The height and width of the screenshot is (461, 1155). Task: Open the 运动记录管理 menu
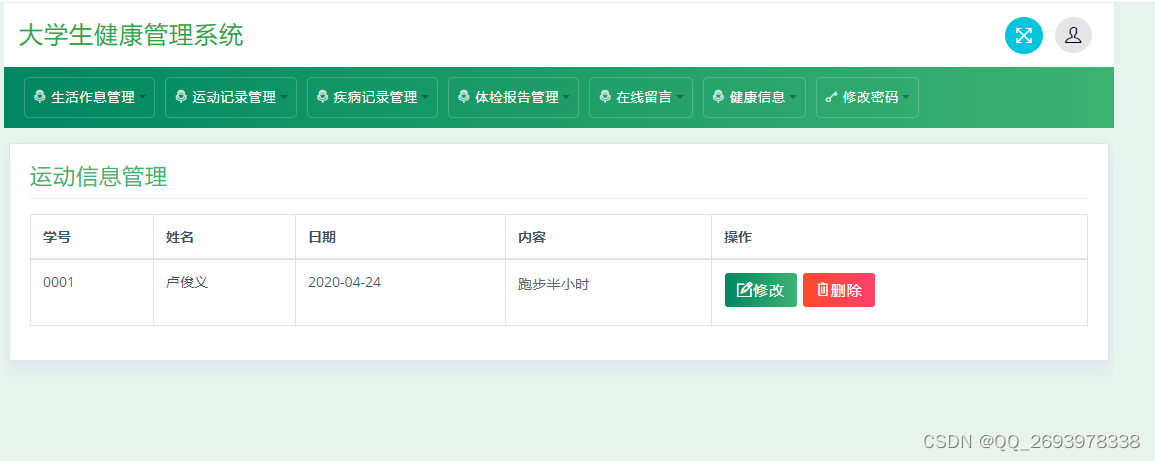(231, 97)
